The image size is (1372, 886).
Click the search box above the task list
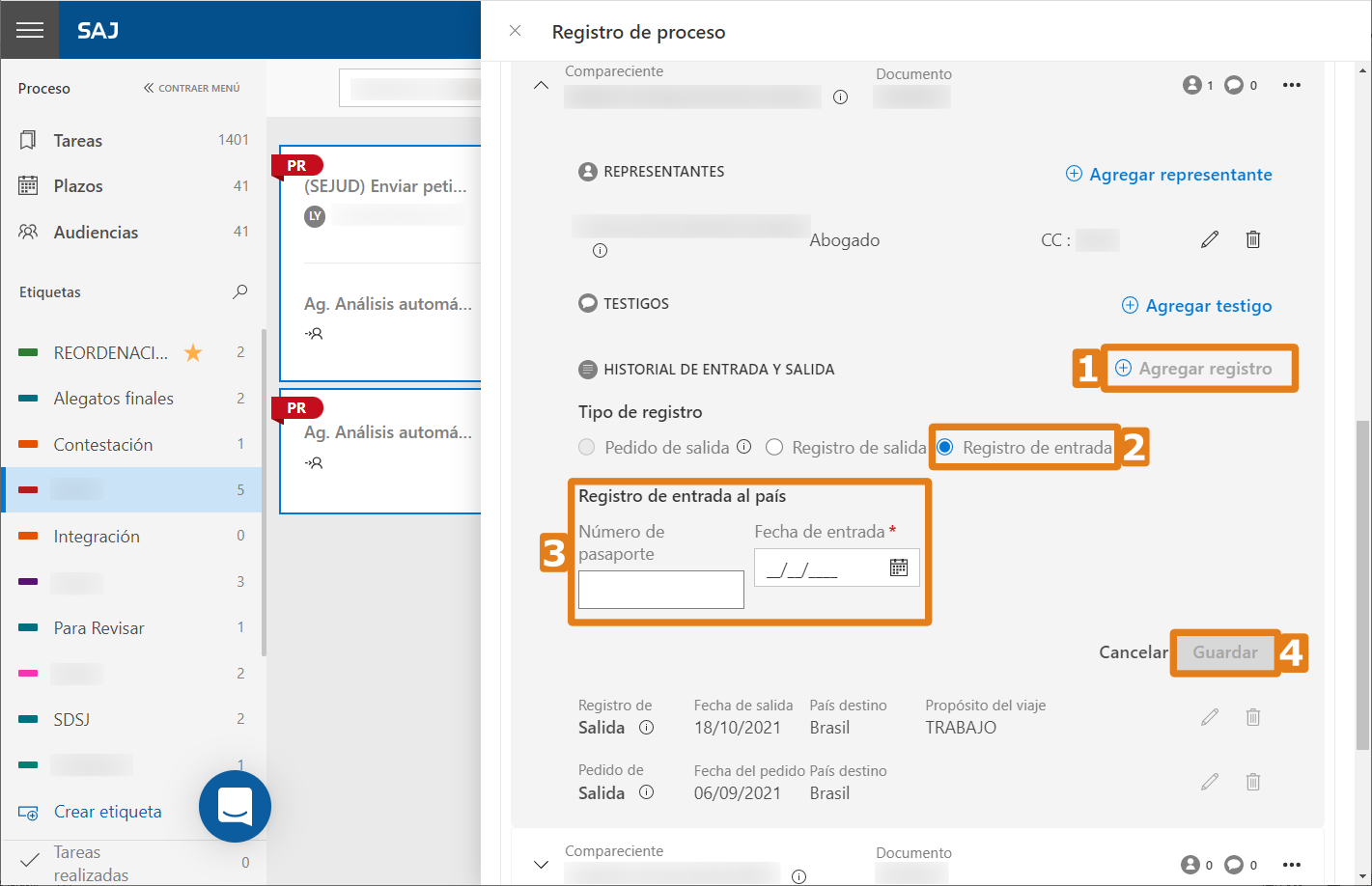410,88
